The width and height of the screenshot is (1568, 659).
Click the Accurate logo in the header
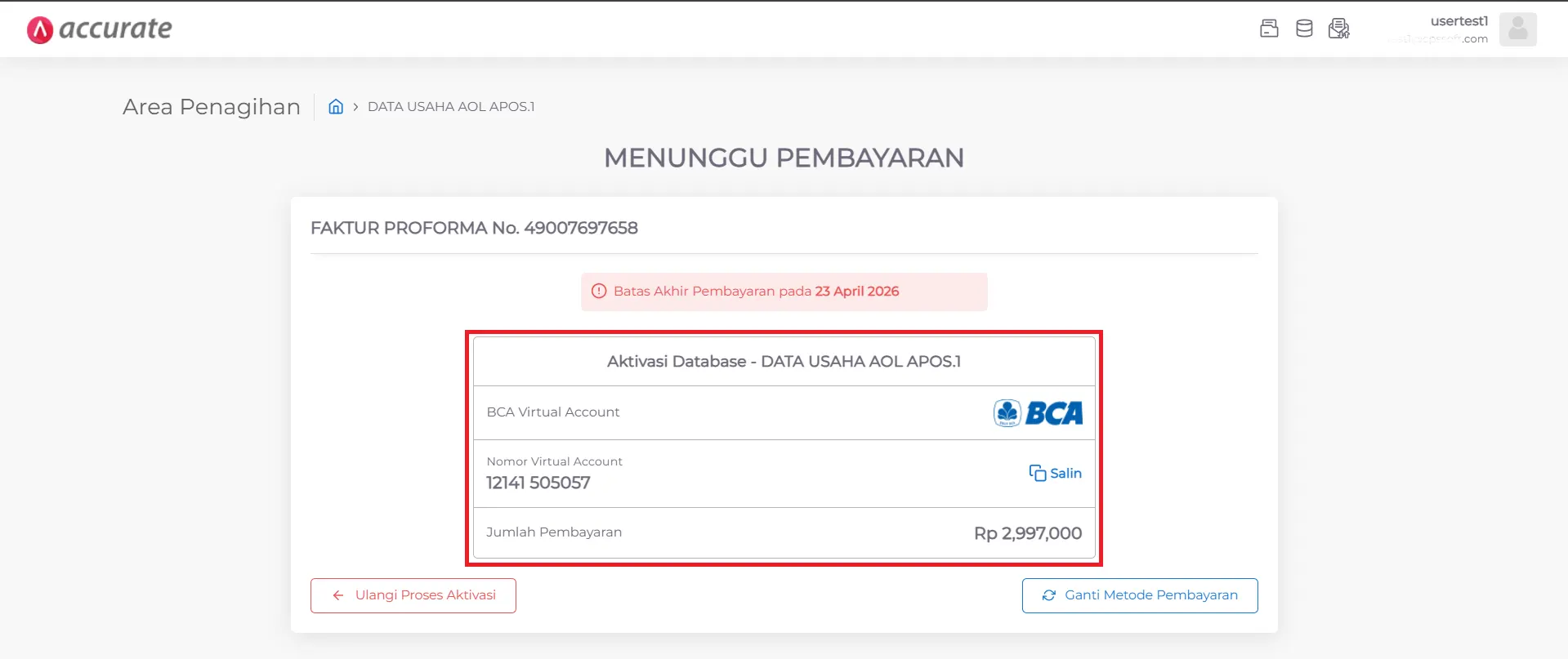(x=99, y=29)
